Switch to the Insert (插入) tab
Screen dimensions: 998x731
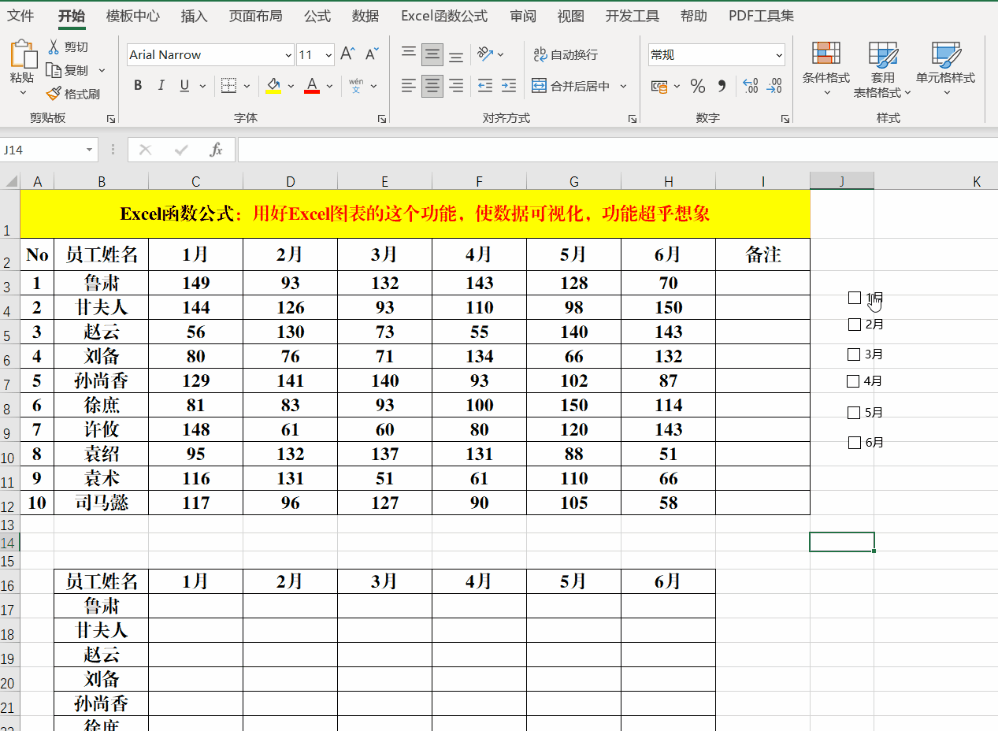(194, 16)
